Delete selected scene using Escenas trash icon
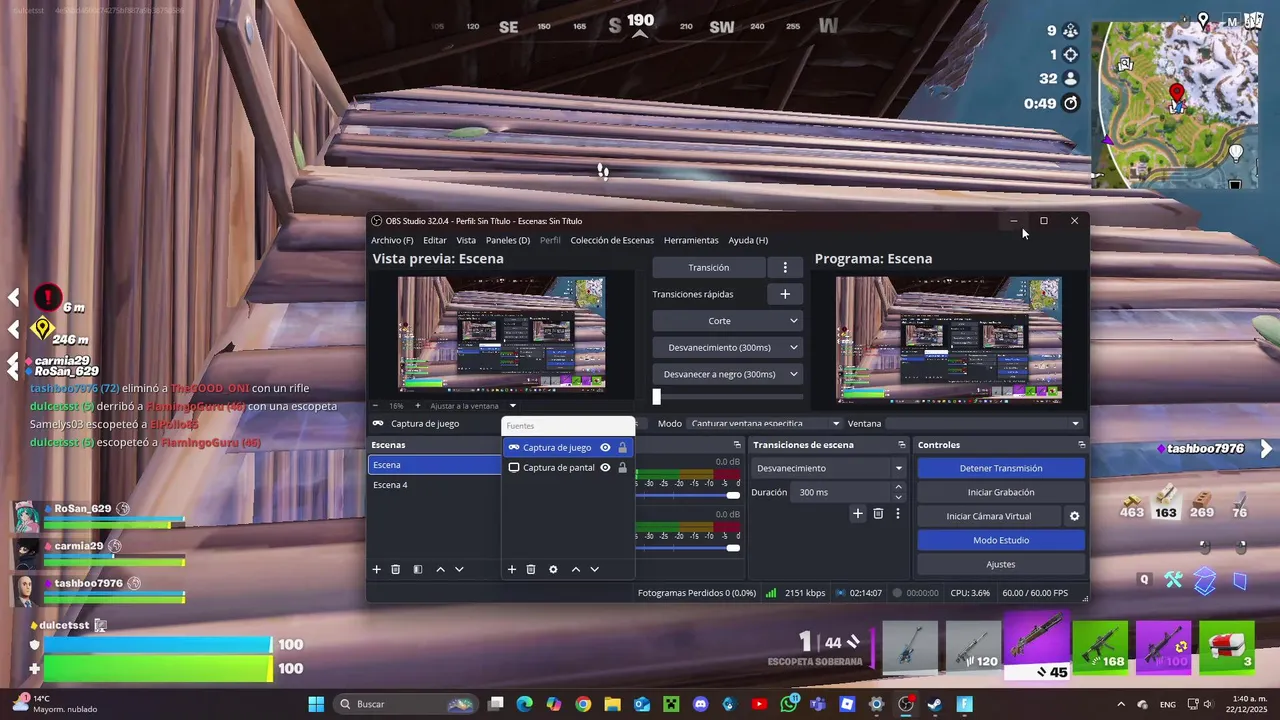This screenshot has height=720, width=1280. tap(396, 569)
